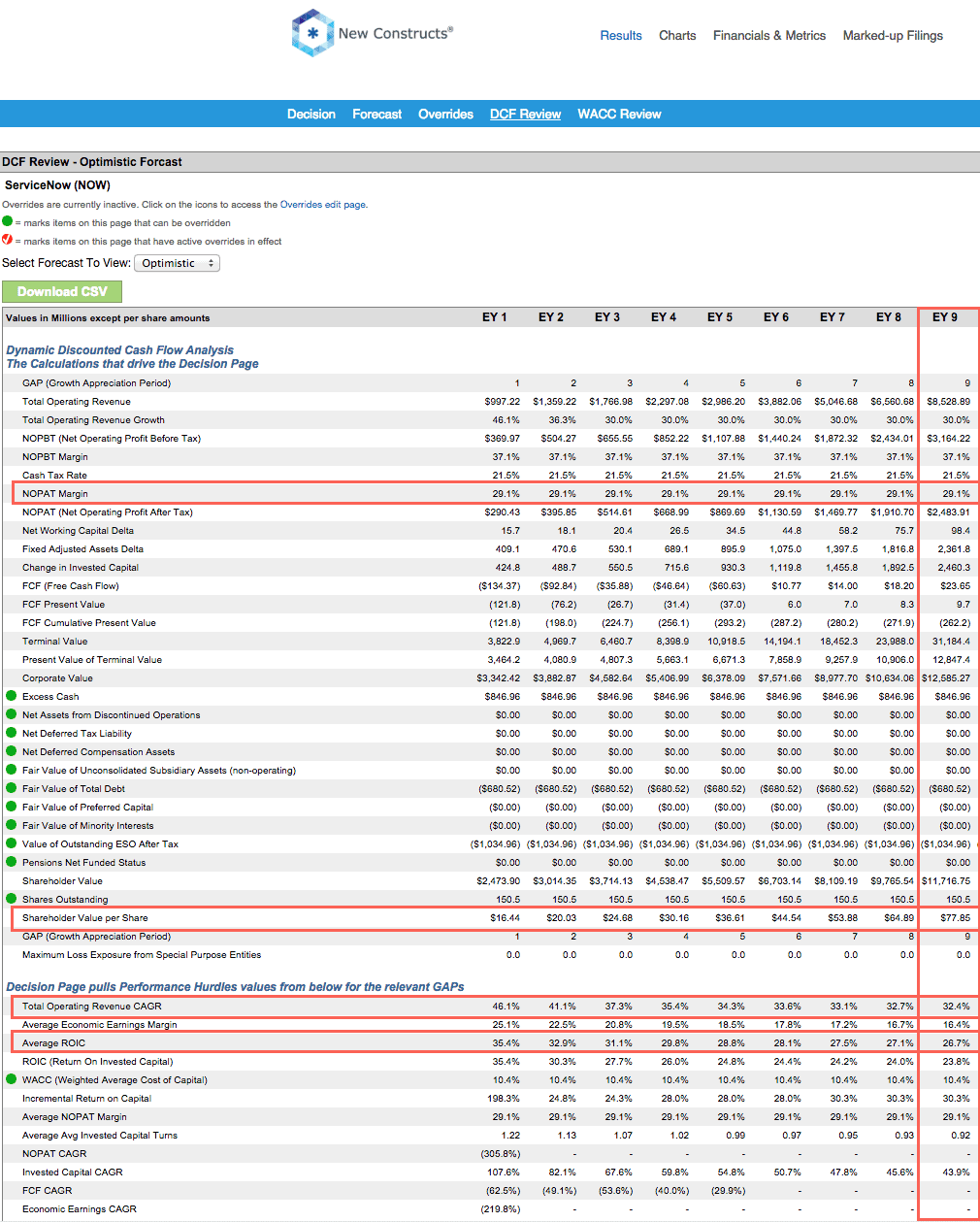Open the Fair Value of Total Debt override dot

coord(11,788)
